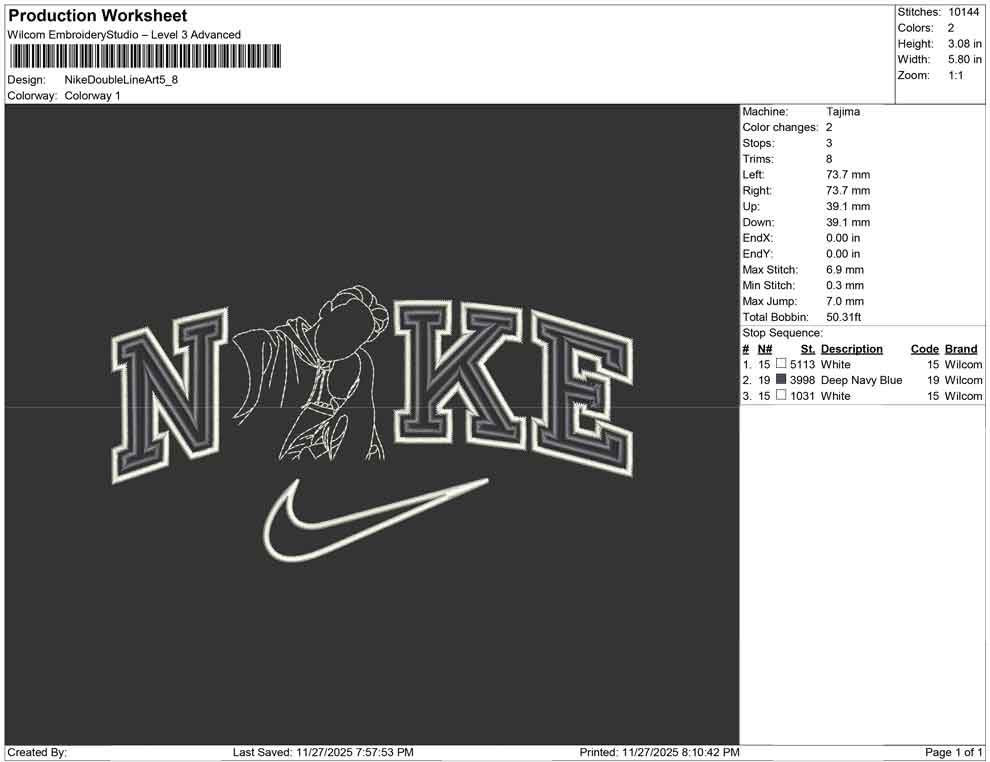
Task: Select the Description column header
Action: (851, 348)
